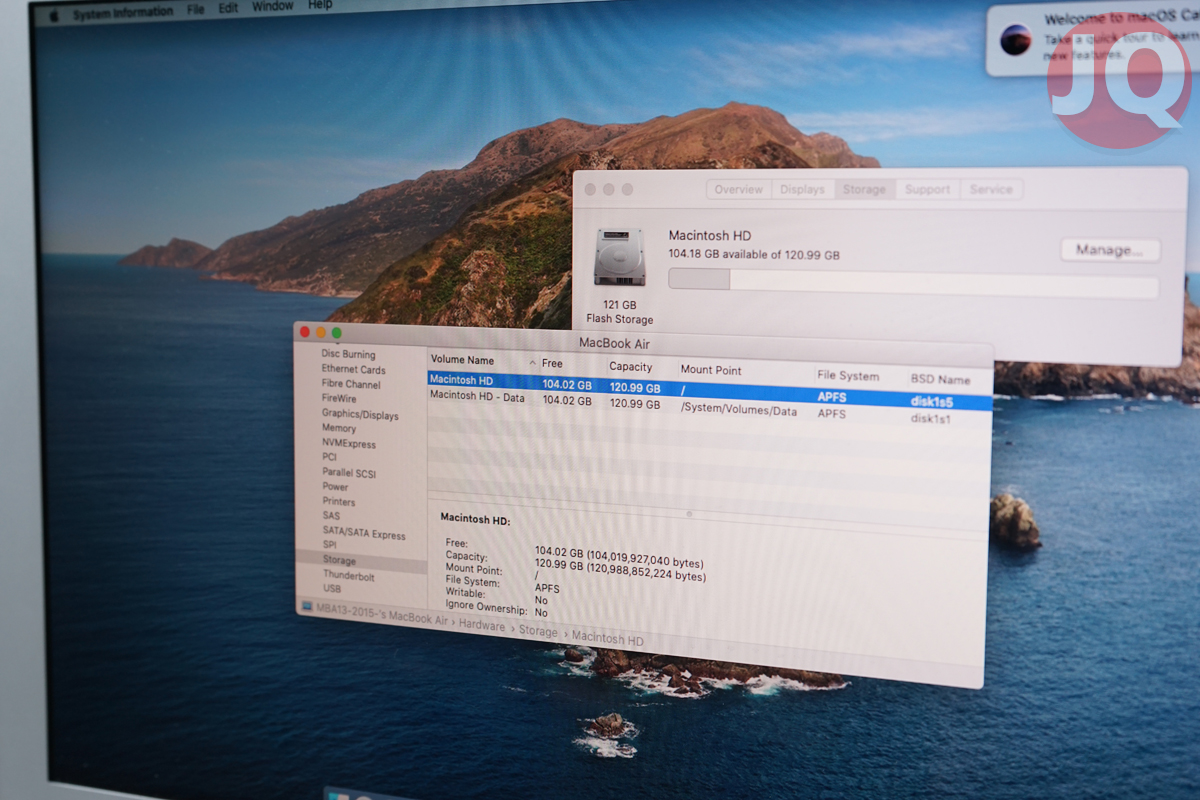Select USB in the sidebar
Image resolution: width=1200 pixels, height=800 pixels.
coord(332,589)
